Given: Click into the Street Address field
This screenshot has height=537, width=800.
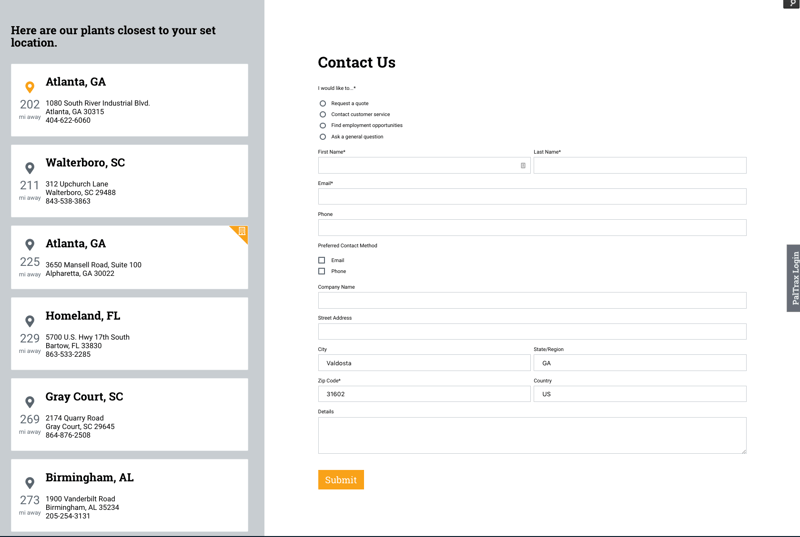Looking at the screenshot, I should click(x=532, y=331).
